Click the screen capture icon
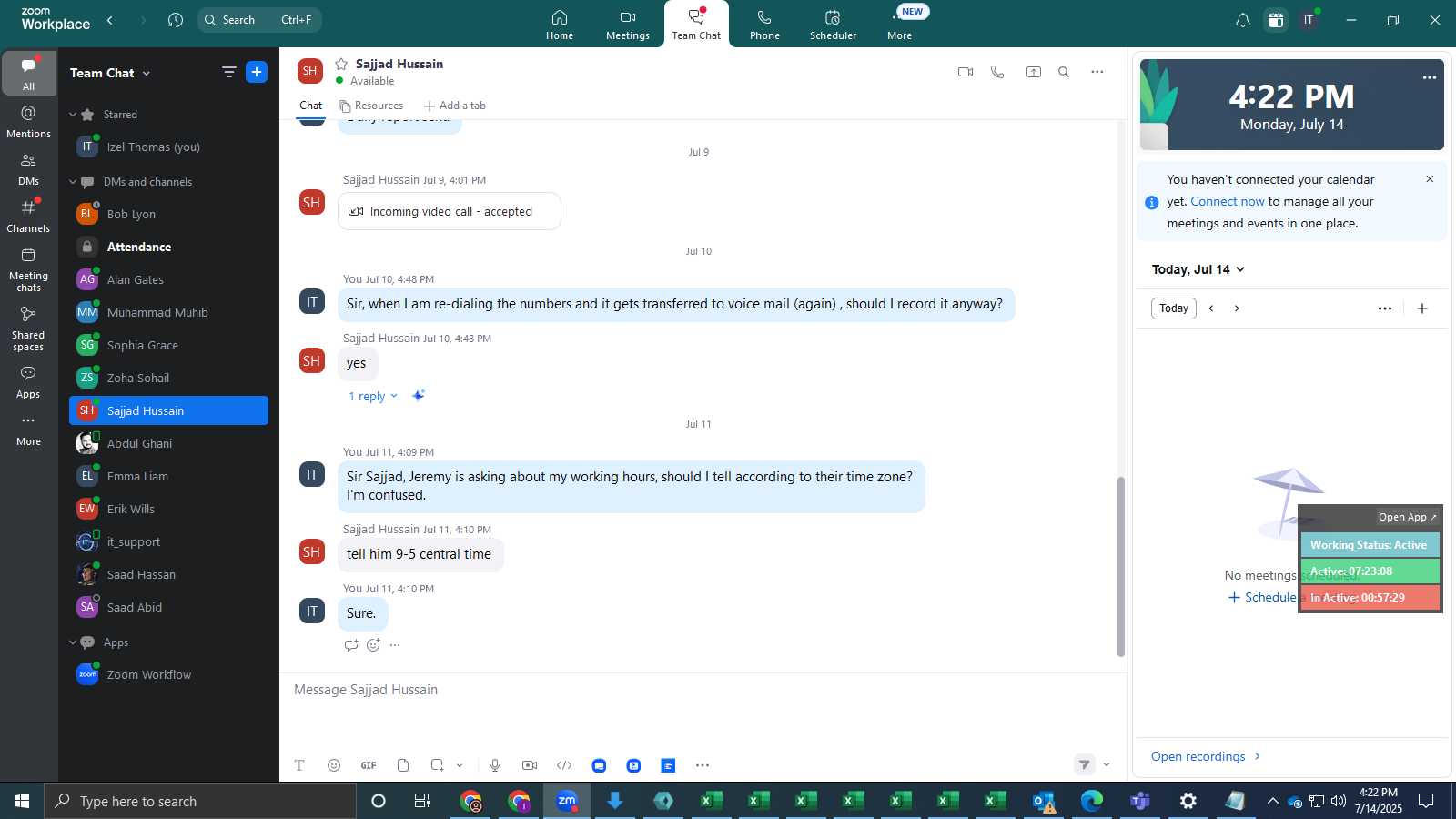Screen dimensions: 1456x819 click(438, 765)
